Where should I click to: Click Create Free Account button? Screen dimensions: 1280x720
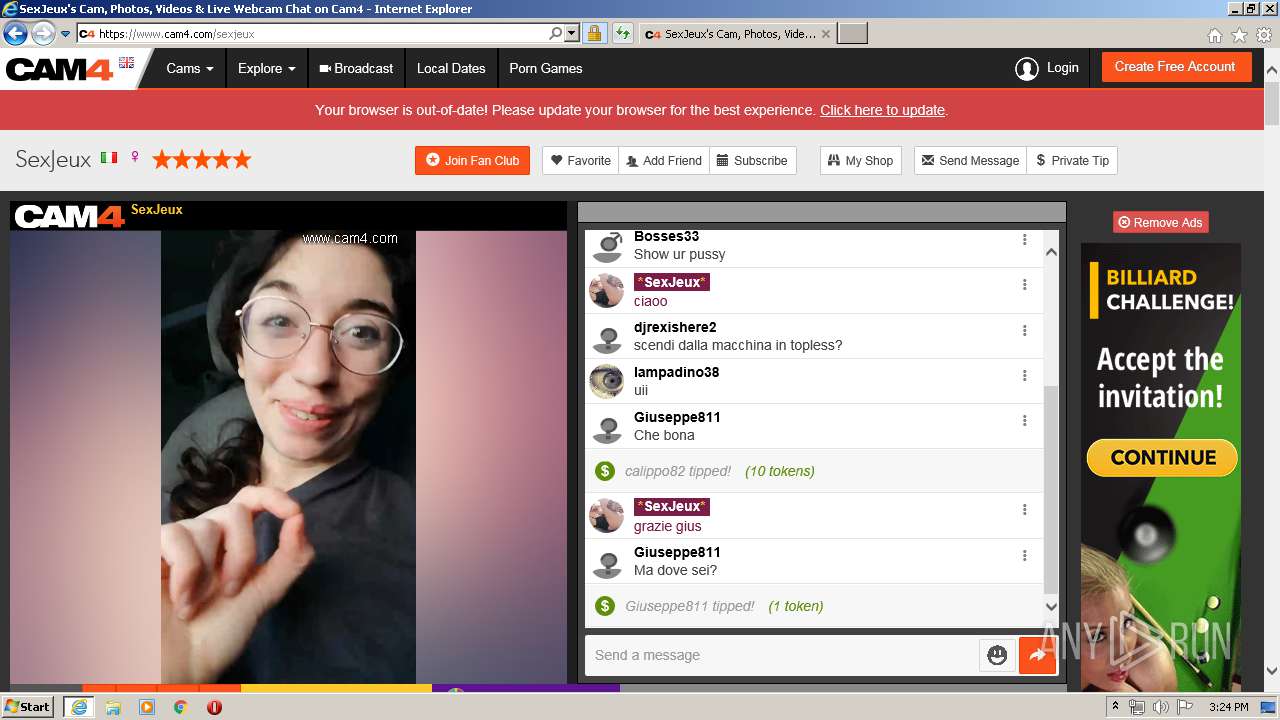pyautogui.click(x=1176, y=67)
